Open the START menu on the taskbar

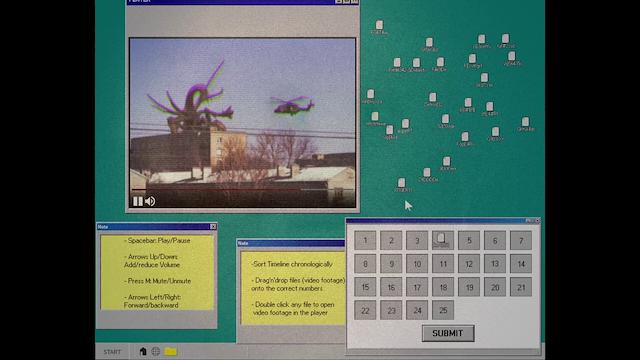(112, 351)
